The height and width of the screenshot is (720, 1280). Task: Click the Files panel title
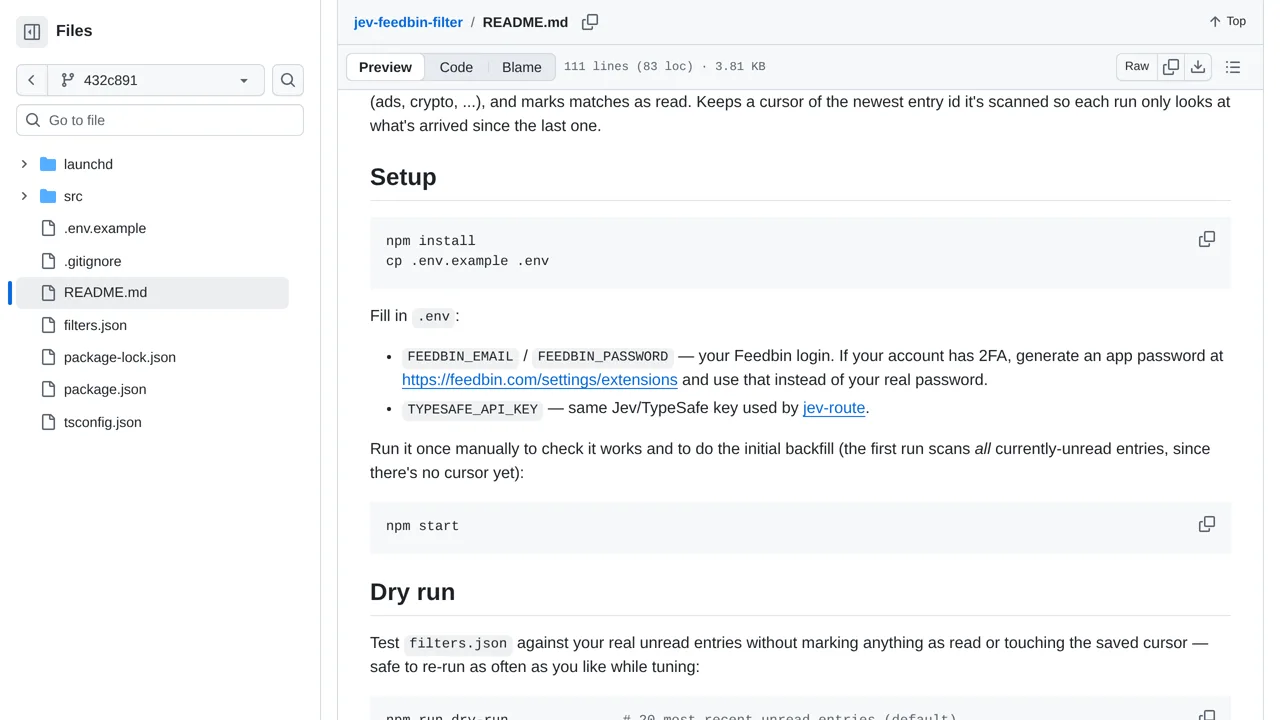pos(74,31)
